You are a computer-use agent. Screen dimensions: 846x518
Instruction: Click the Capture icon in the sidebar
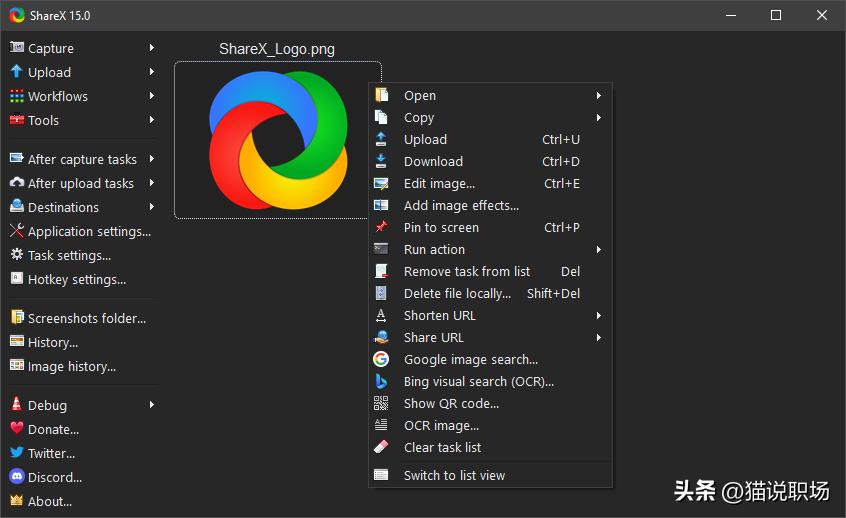pos(17,48)
